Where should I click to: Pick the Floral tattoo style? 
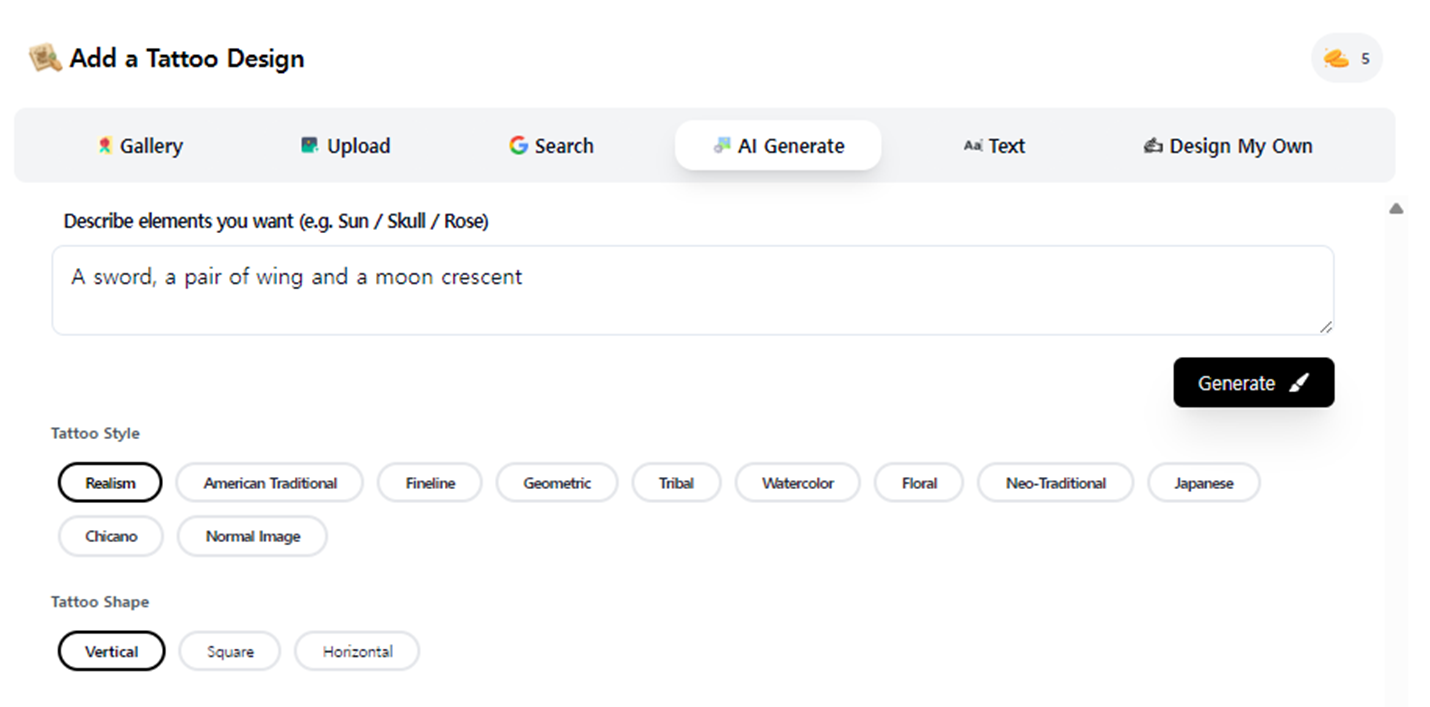point(919,483)
